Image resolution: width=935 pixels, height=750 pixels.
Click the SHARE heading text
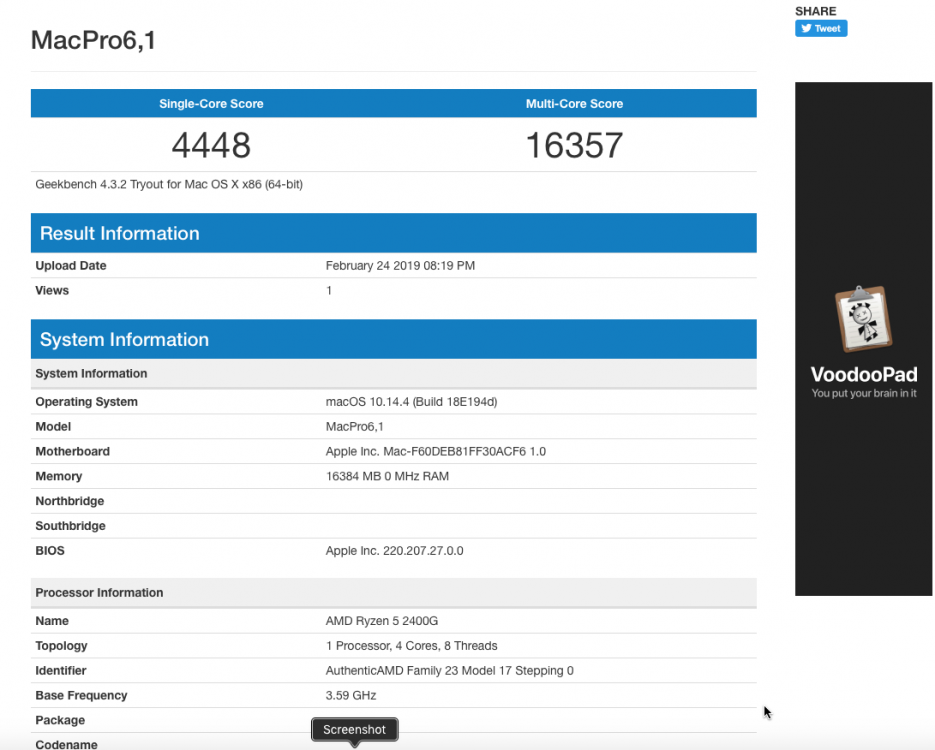815,11
